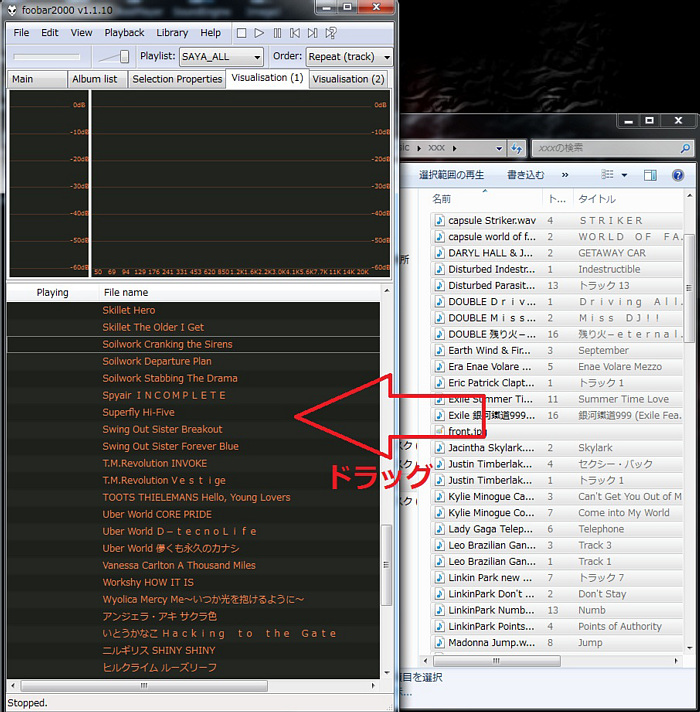Image resolution: width=700 pixels, height=712 pixels.
Task: Open the Library menu
Action: pyautogui.click(x=172, y=33)
